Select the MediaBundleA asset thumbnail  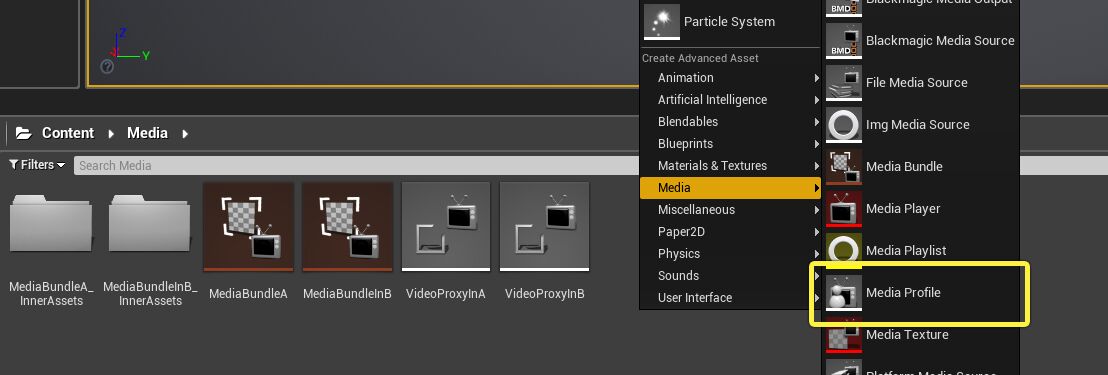coord(248,226)
